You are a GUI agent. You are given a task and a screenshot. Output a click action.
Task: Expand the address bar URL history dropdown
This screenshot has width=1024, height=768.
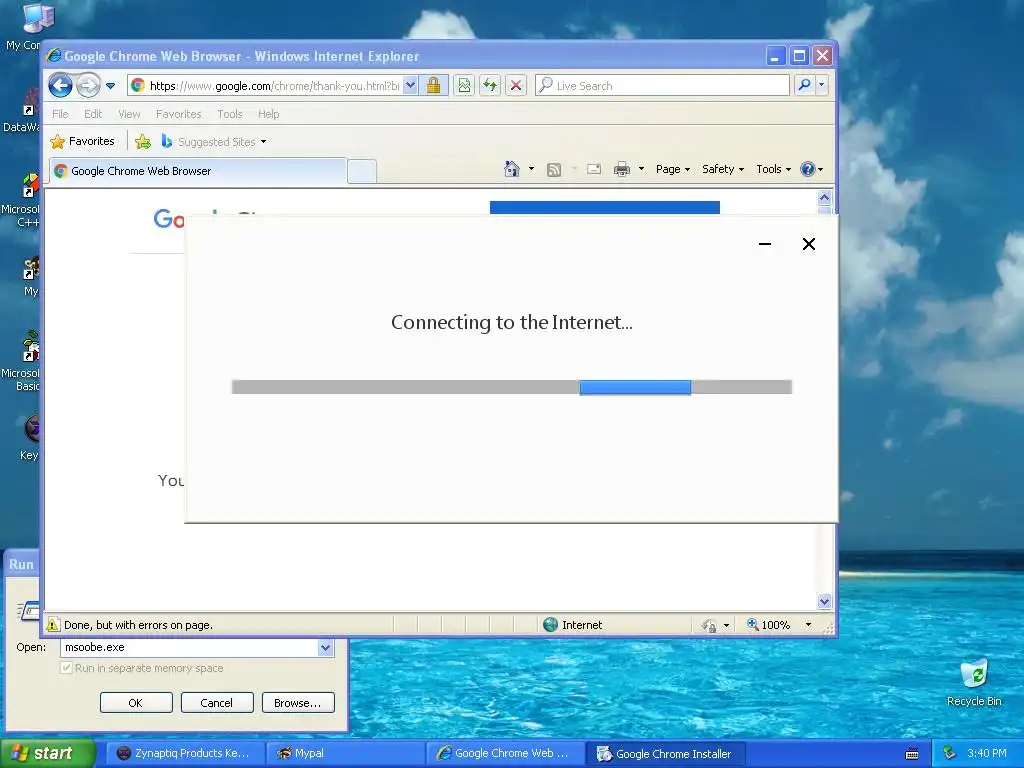(x=410, y=86)
